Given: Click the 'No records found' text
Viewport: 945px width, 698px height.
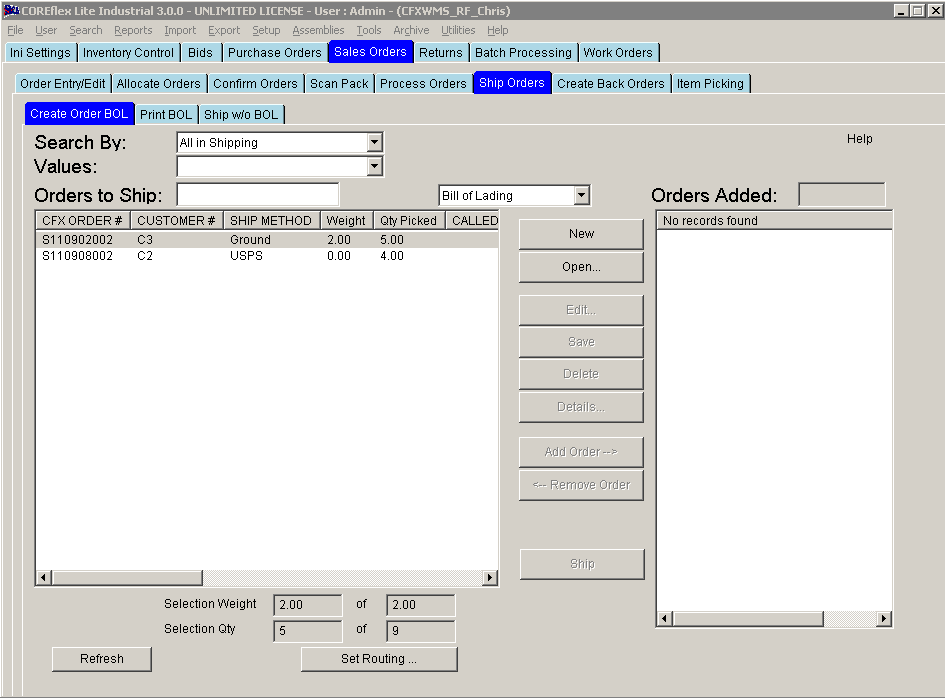Looking at the screenshot, I should (x=710, y=221).
